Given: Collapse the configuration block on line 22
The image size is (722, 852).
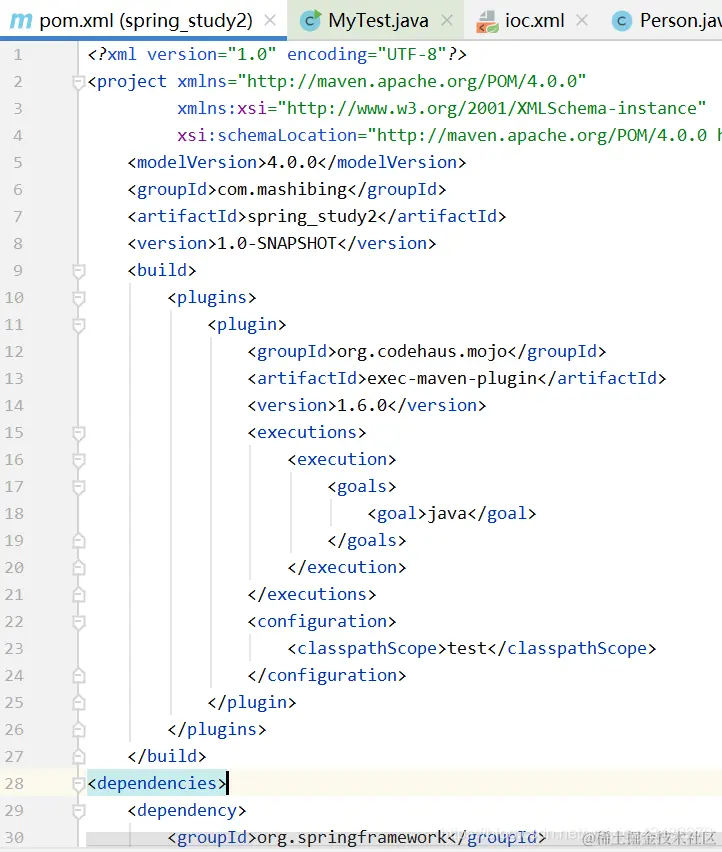Looking at the screenshot, I should pyautogui.click(x=79, y=622).
